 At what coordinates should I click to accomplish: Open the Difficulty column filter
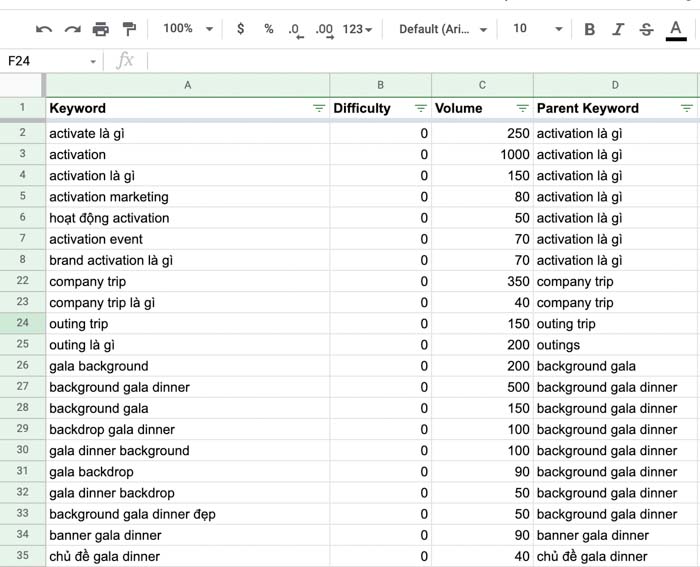coord(421,108)
